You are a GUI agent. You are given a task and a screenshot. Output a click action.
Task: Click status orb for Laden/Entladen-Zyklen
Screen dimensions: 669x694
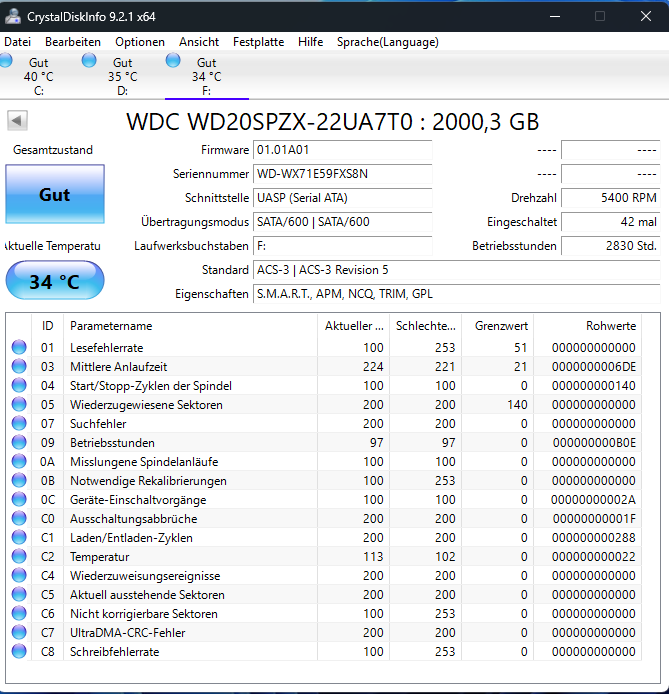coord(19,537)
